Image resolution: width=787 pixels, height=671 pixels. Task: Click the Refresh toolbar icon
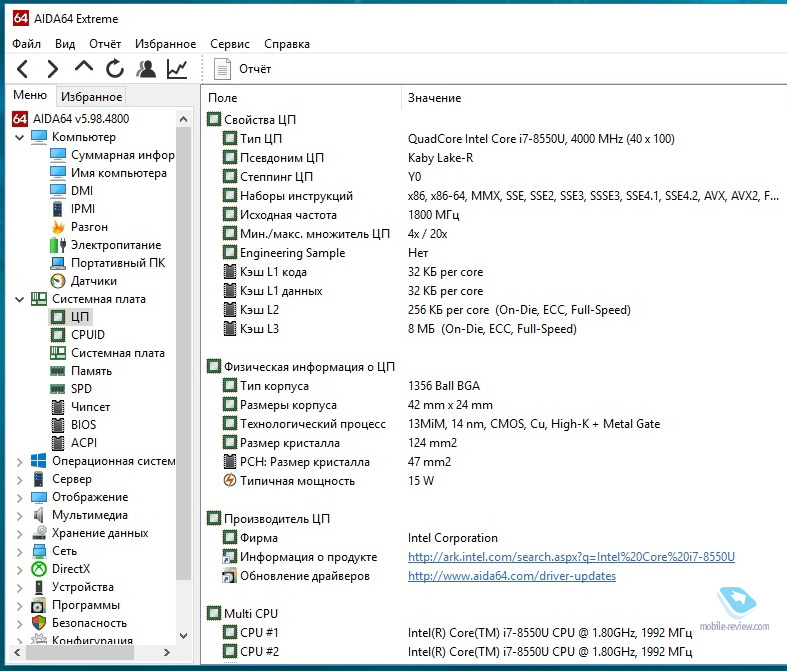[x=115, y=69]
